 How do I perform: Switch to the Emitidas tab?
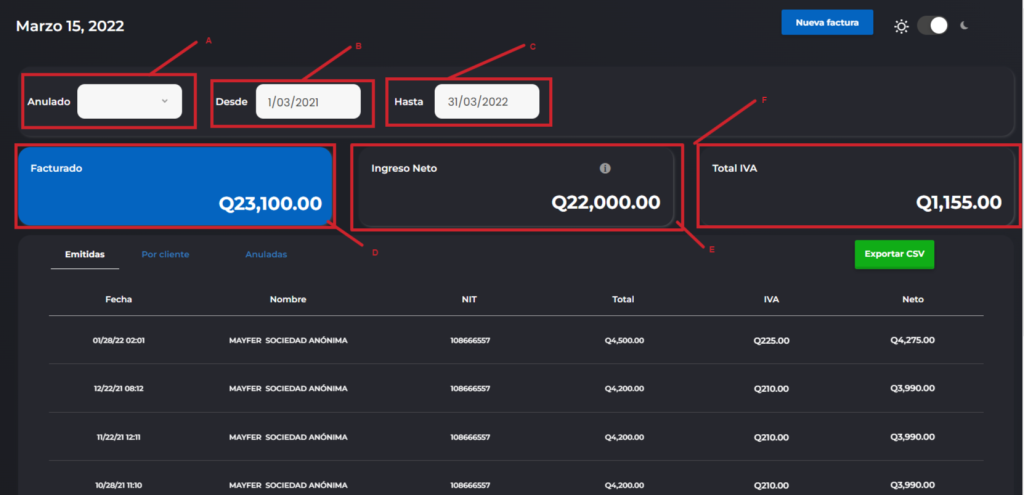[x=85, y=255]
